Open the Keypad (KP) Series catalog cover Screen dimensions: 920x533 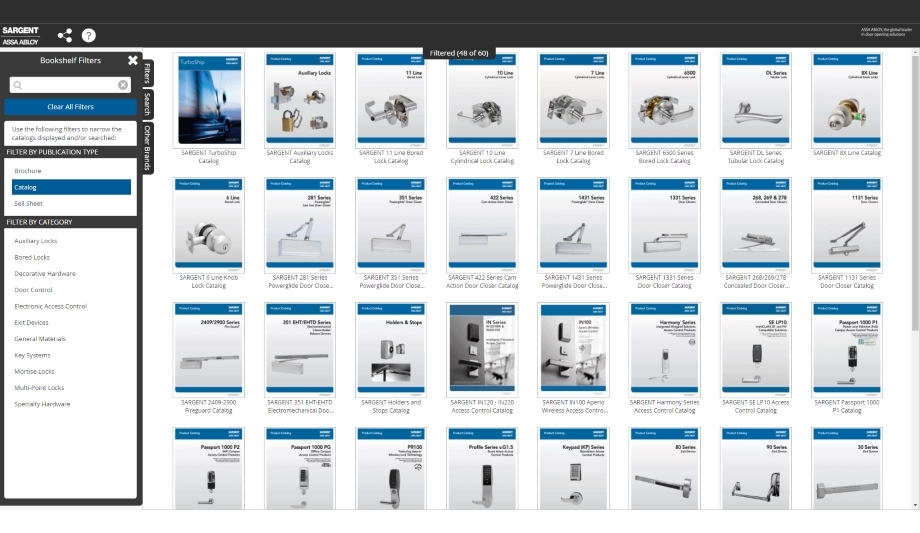pyautogui.click(x=573, y=468)
